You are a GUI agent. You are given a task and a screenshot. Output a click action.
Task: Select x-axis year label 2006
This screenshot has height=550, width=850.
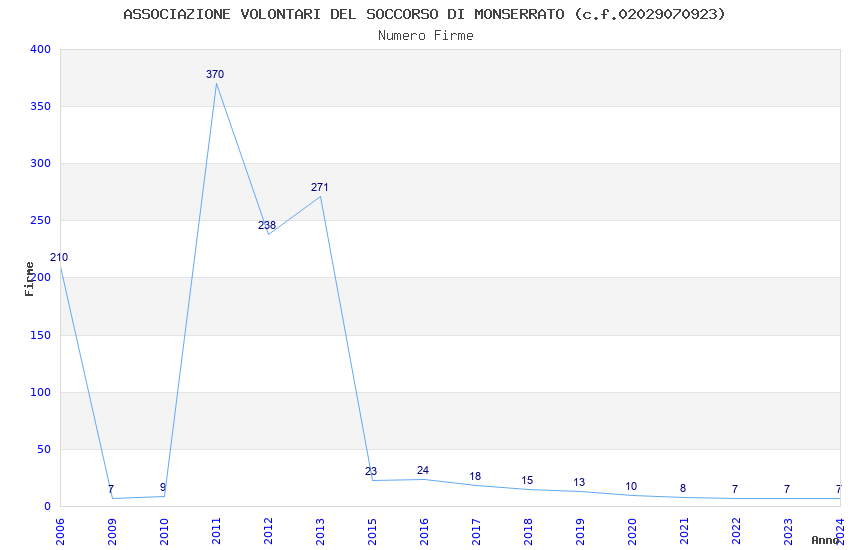pyautogui.click(x=60, y=532)
